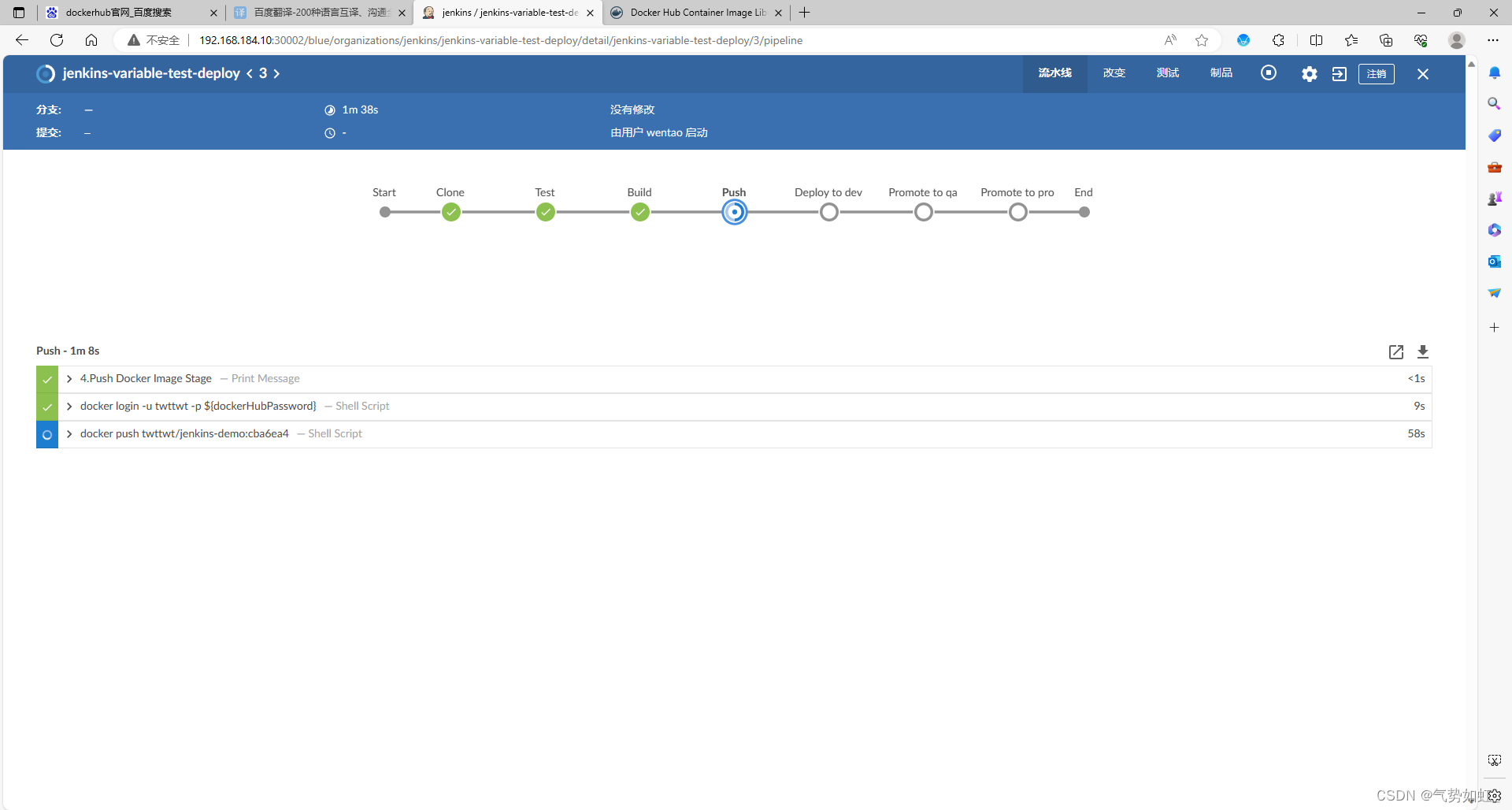This screenshot has height=810, width=1512.
Task: Open sidebar settings gear at bottom
Action: 1494,796
